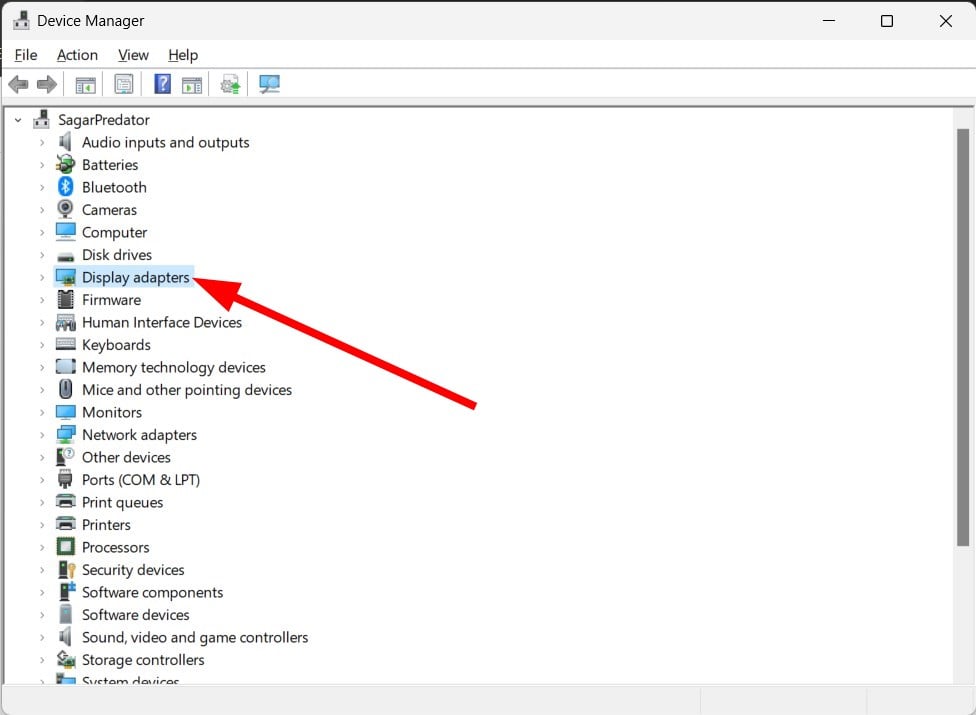Click the Mice pointing devices icon
976x715 pixels.
(x=65, y=389)
